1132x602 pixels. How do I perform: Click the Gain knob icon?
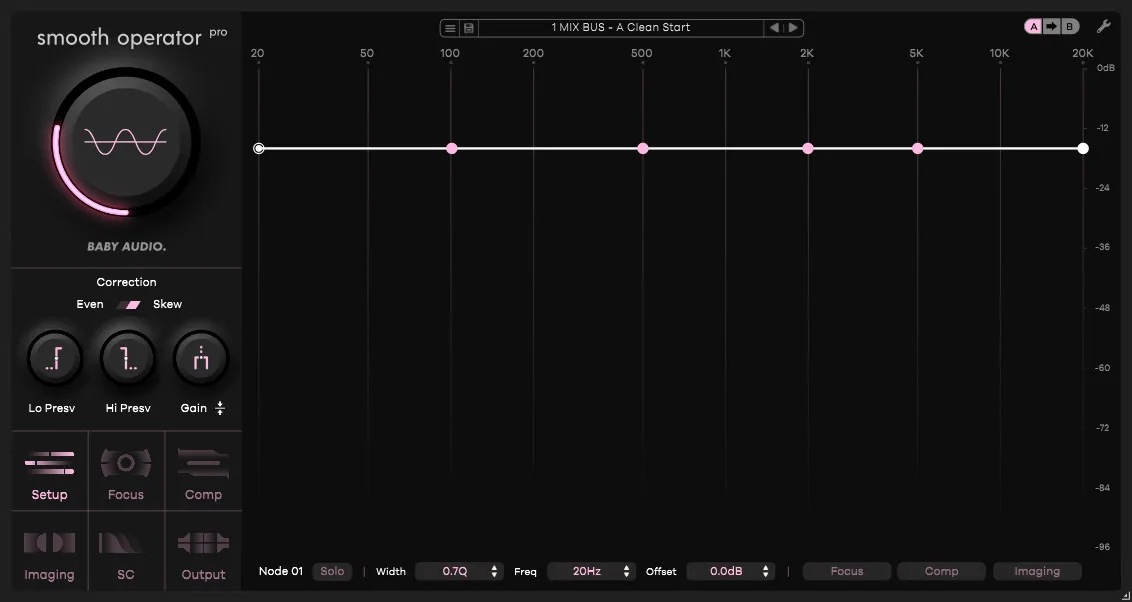(x=201, y=359)
